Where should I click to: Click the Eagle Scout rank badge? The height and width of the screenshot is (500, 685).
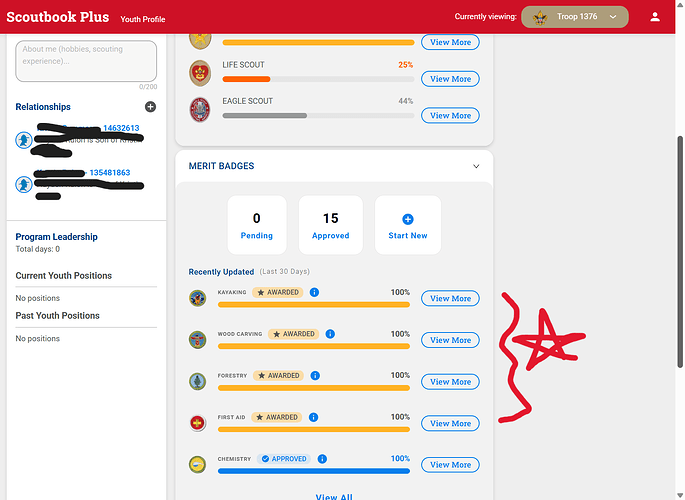coord(200,110)
